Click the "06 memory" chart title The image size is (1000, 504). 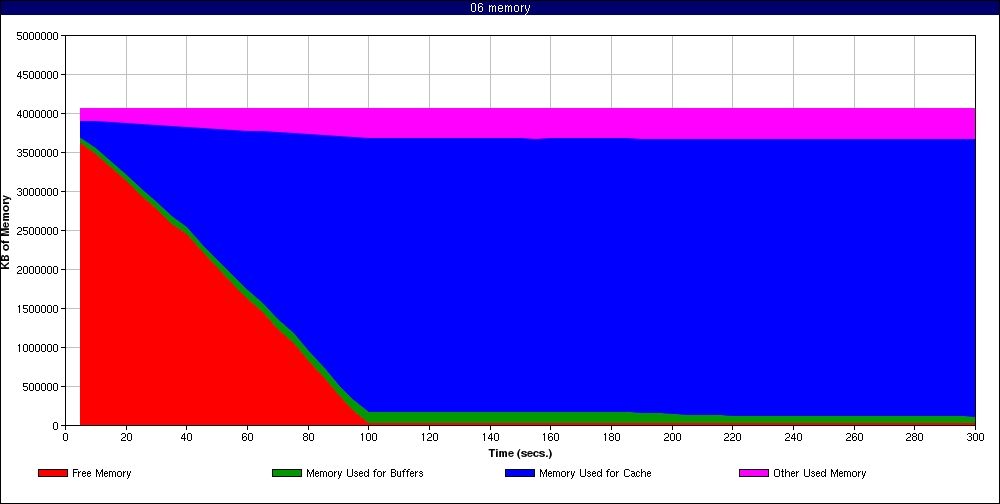pos(500,8)
